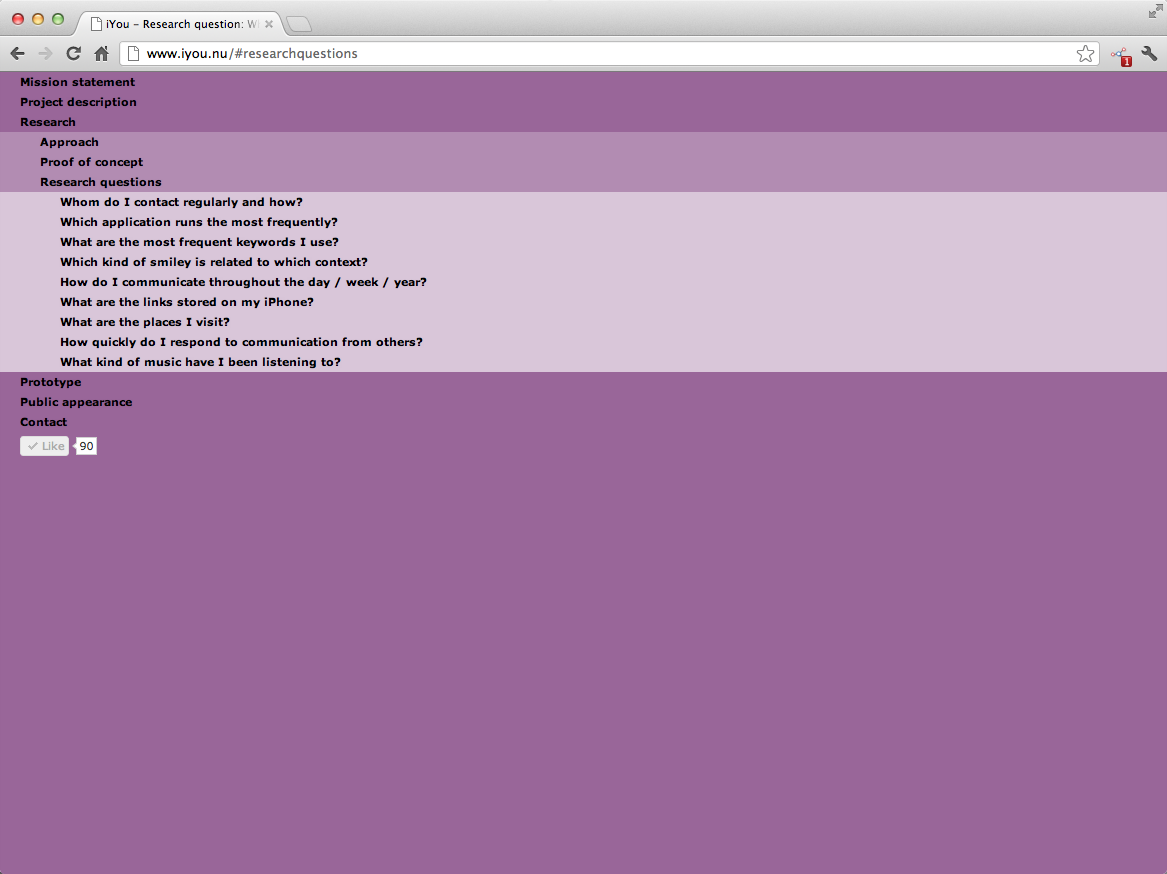Close the iYou tab

(x=269, y=24)
